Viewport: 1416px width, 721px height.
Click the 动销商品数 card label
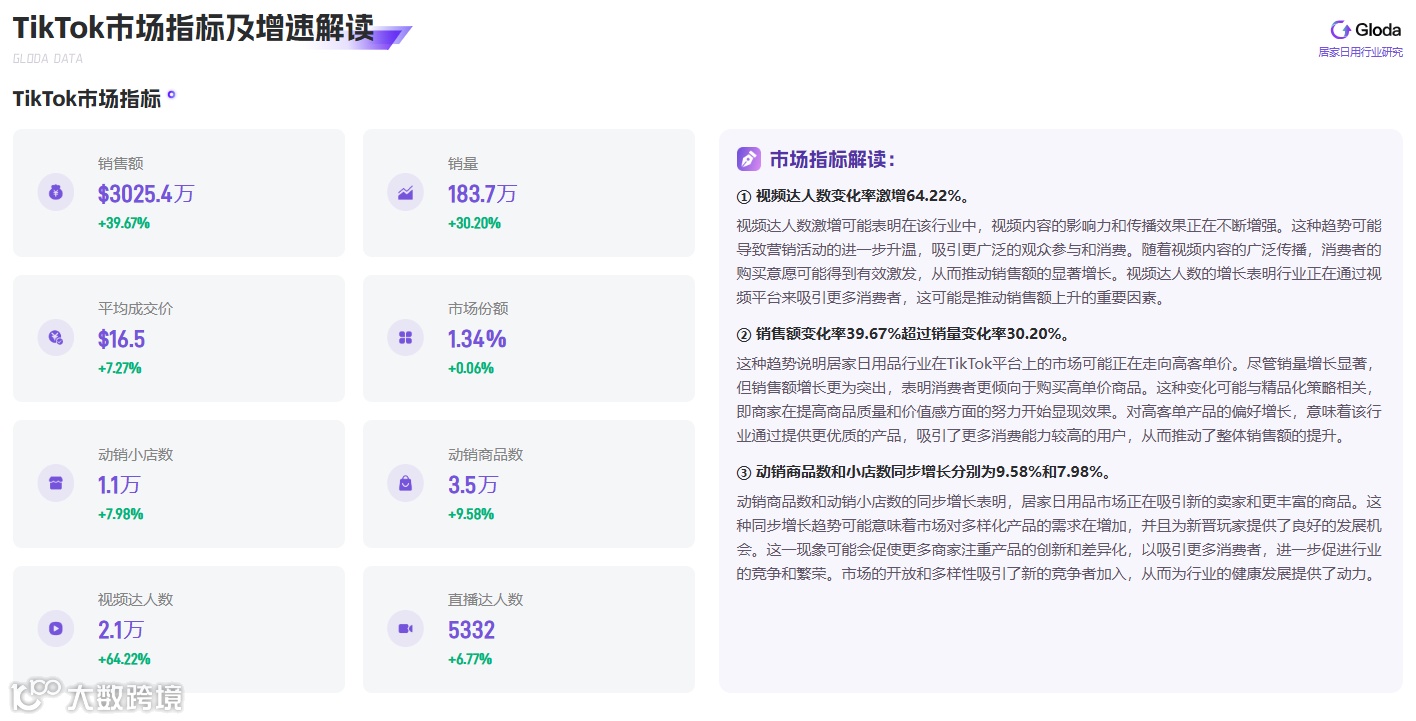[x=485, y=454]
